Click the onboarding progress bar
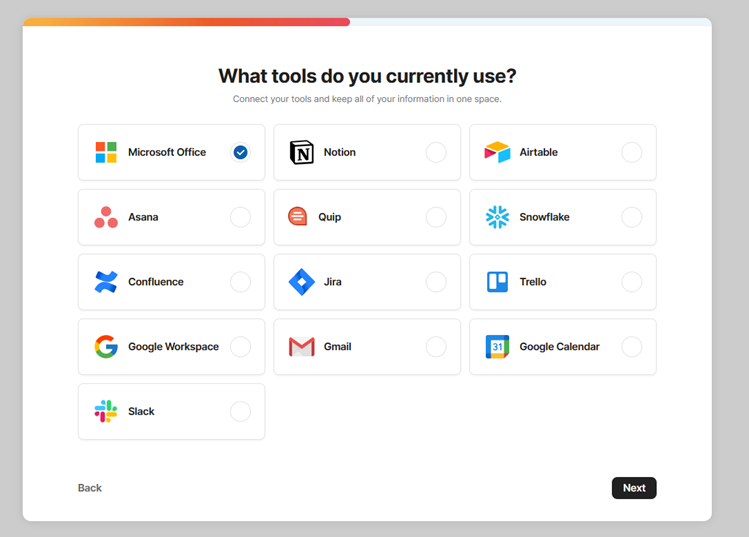749x537 pixels. coord(367,22)
